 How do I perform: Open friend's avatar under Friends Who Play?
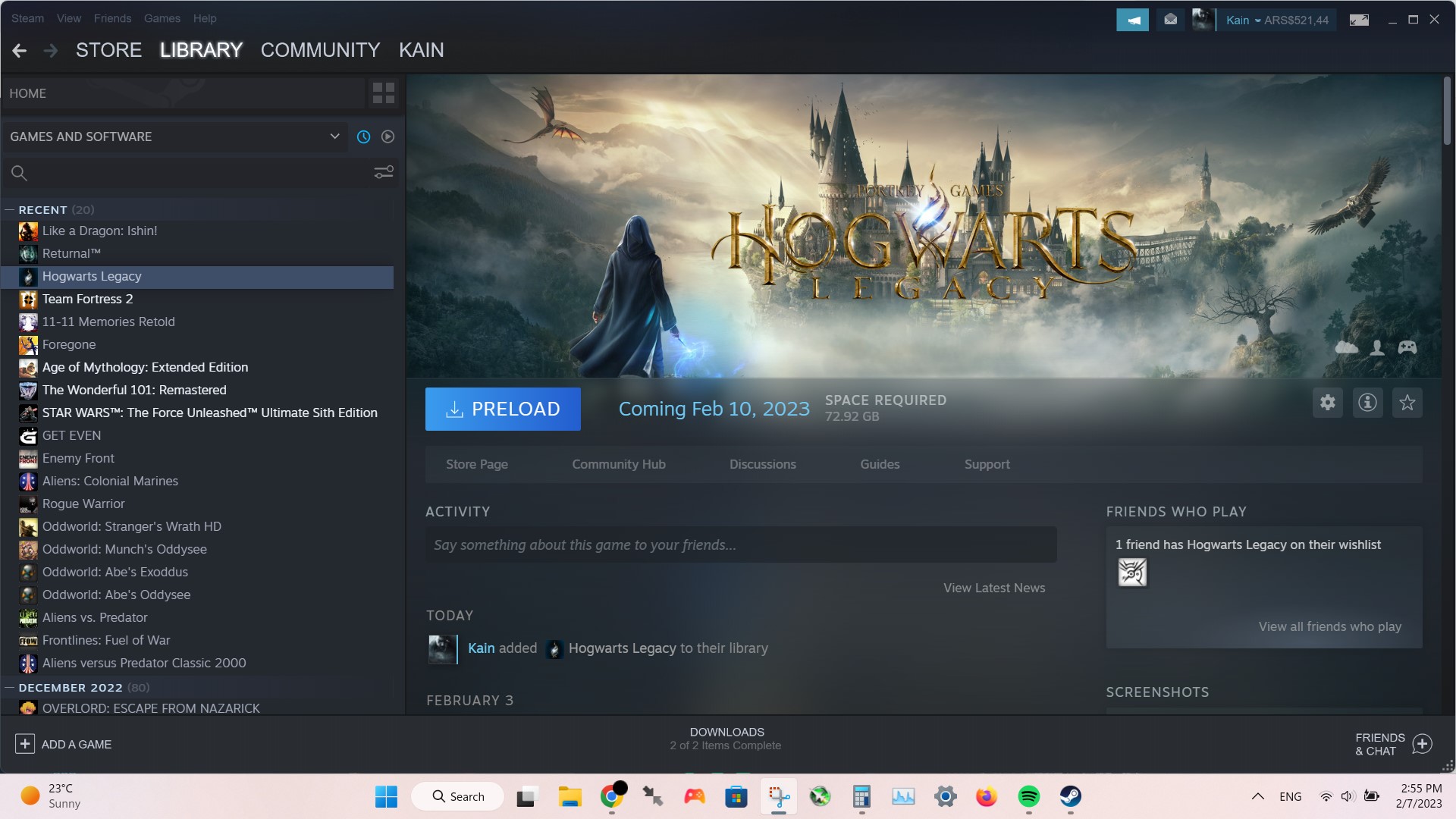[1132, 573]
